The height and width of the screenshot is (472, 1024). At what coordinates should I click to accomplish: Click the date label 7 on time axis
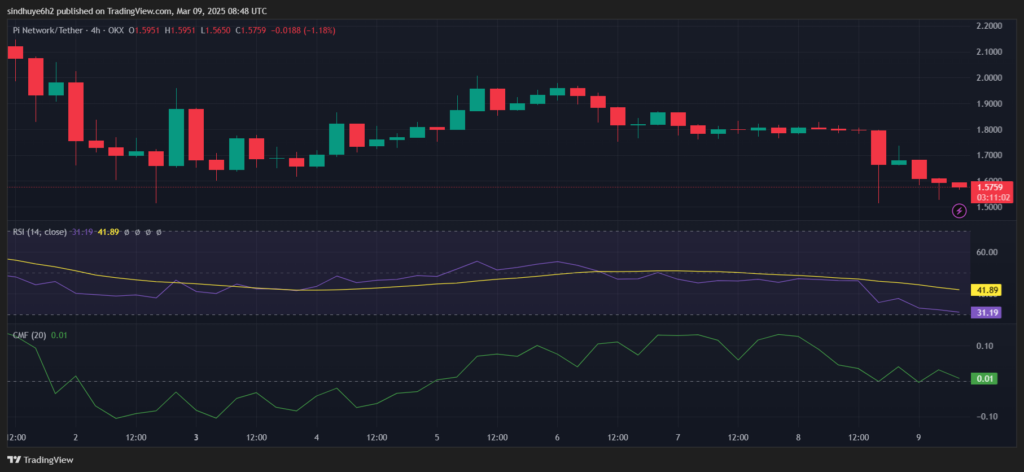[678, 438]
